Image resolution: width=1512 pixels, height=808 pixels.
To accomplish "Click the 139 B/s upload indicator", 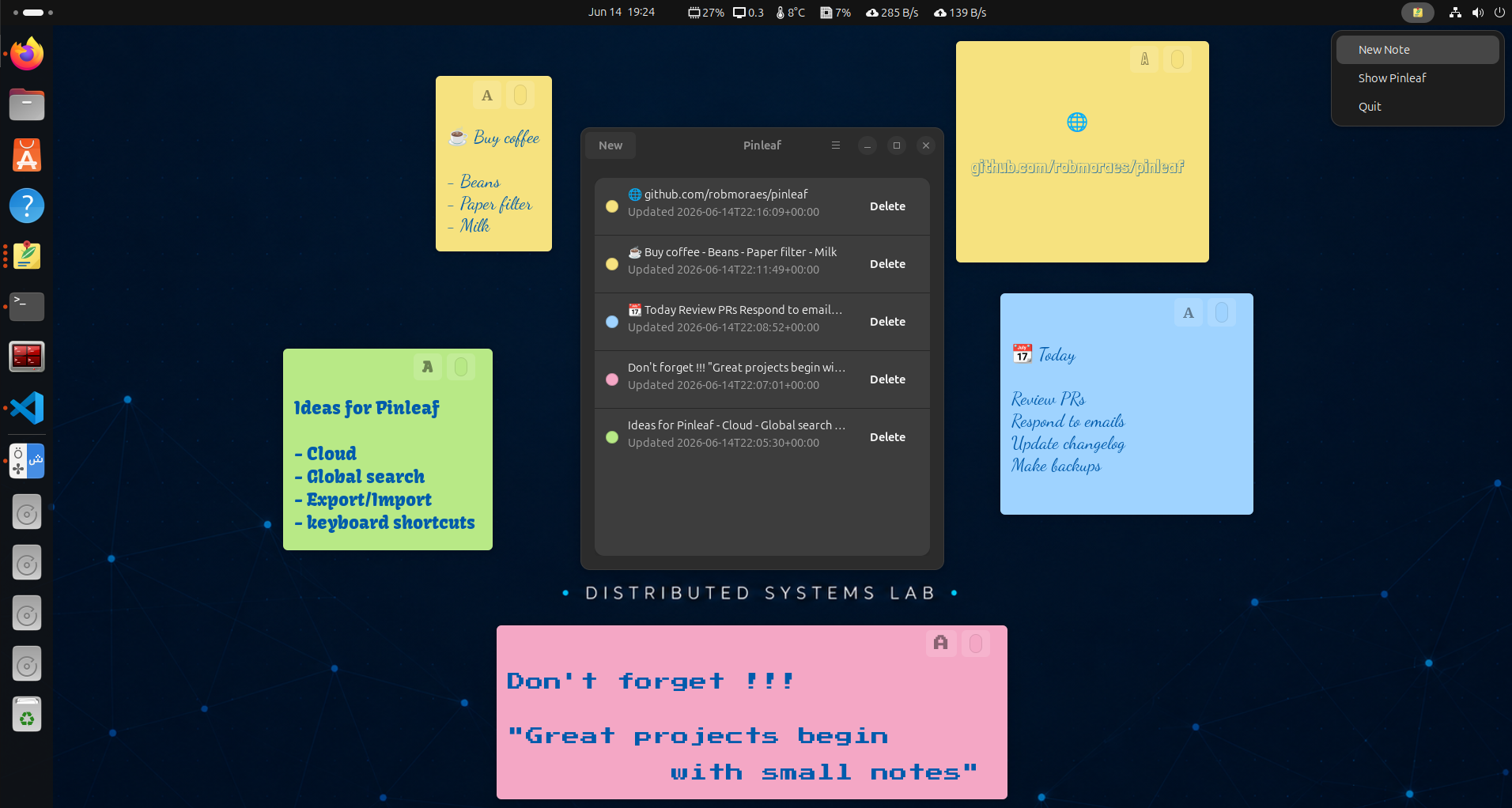I will click(960, 13).
